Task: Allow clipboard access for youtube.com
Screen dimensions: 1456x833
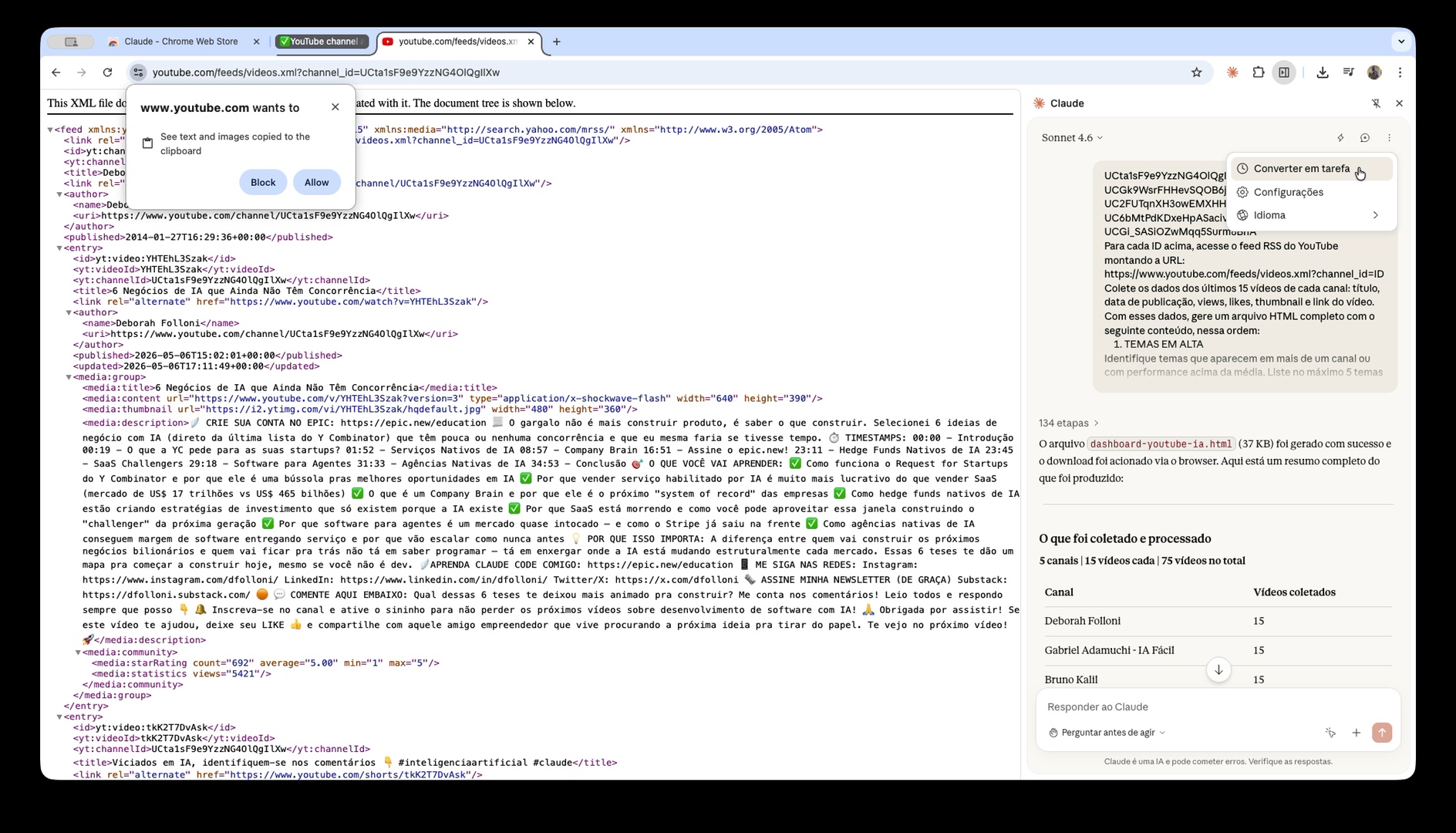Action: coord(316,183)
